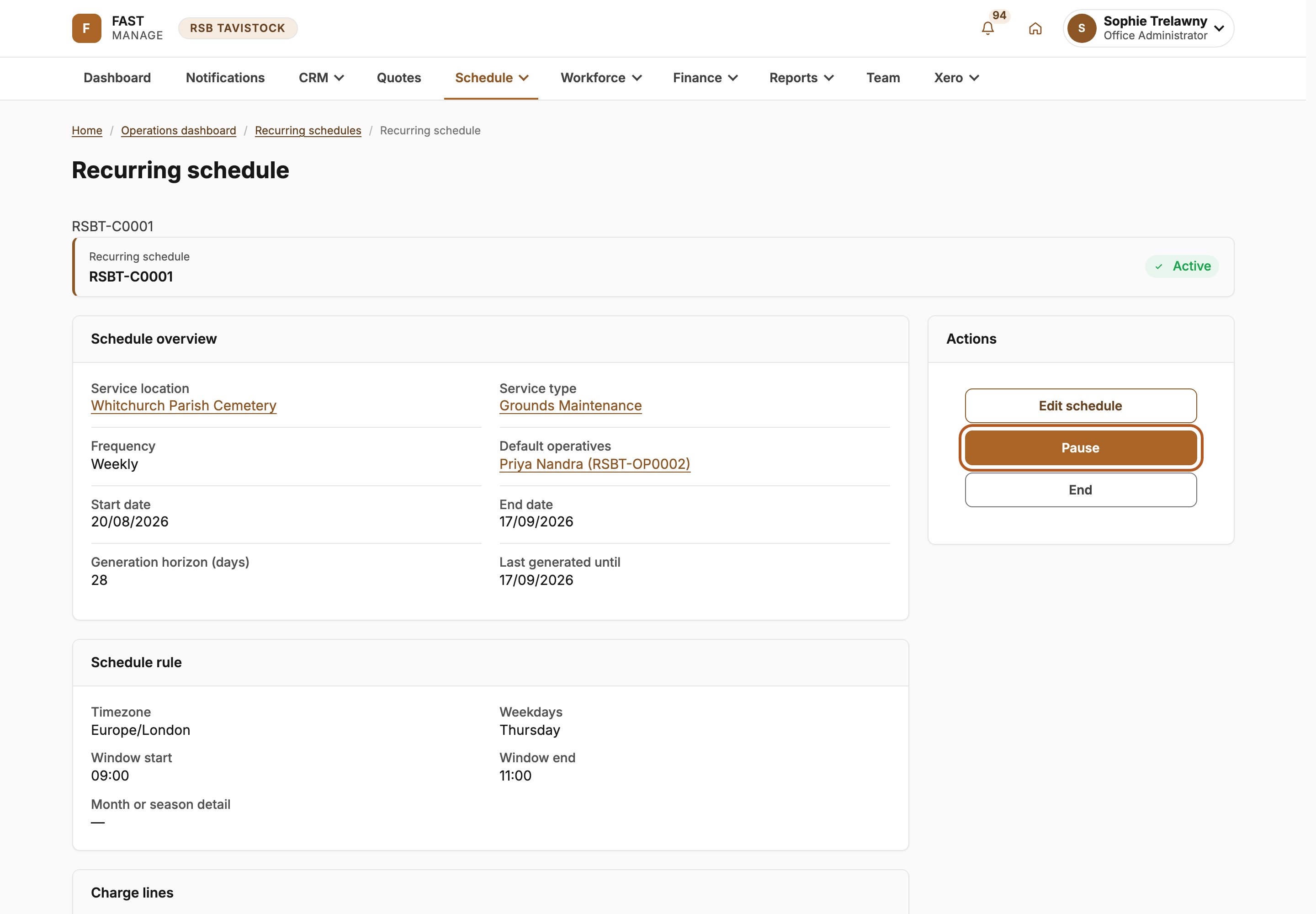
Task: Expand the Schedule menu
Action: (x=491, y=78)
